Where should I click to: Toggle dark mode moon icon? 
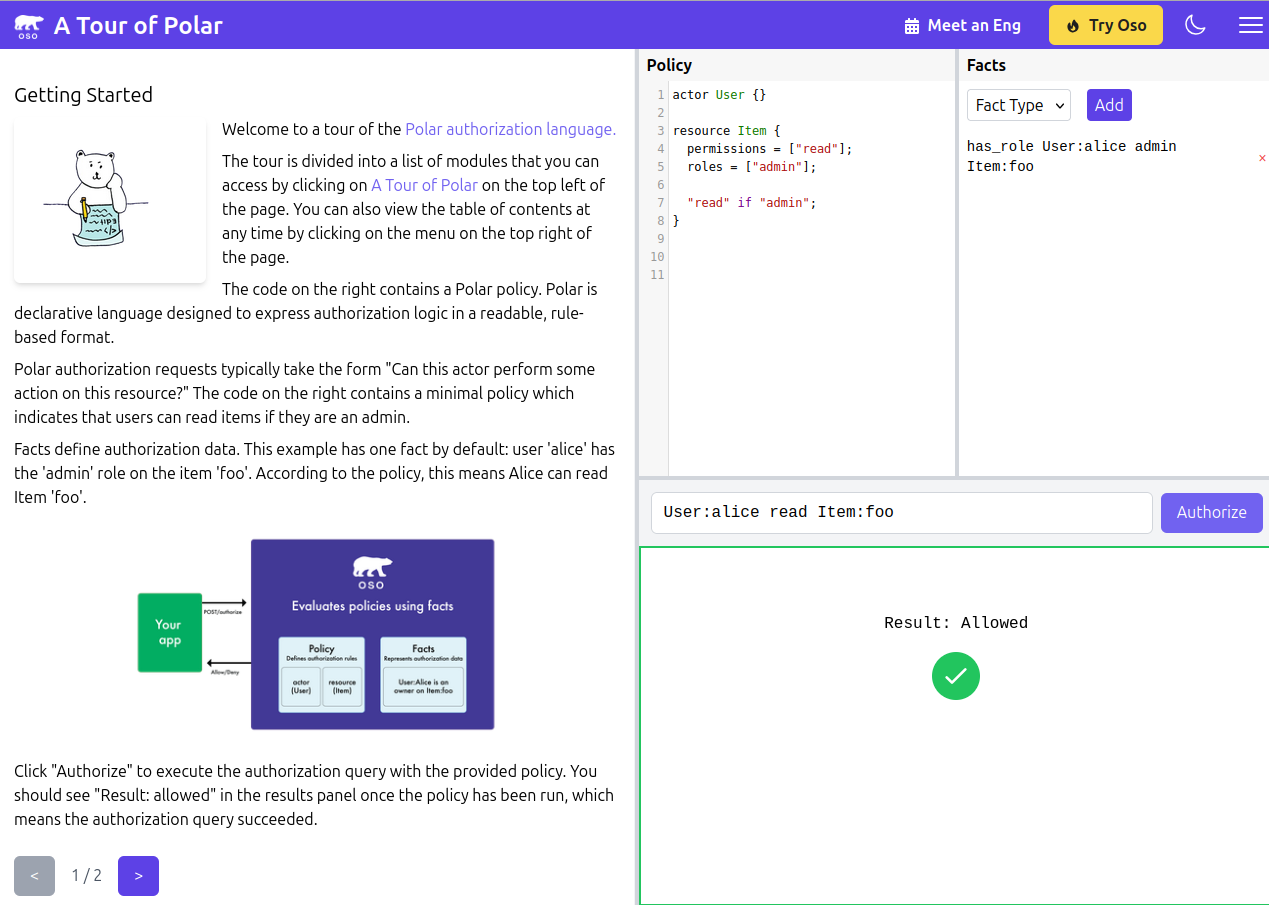(1195, 25)
